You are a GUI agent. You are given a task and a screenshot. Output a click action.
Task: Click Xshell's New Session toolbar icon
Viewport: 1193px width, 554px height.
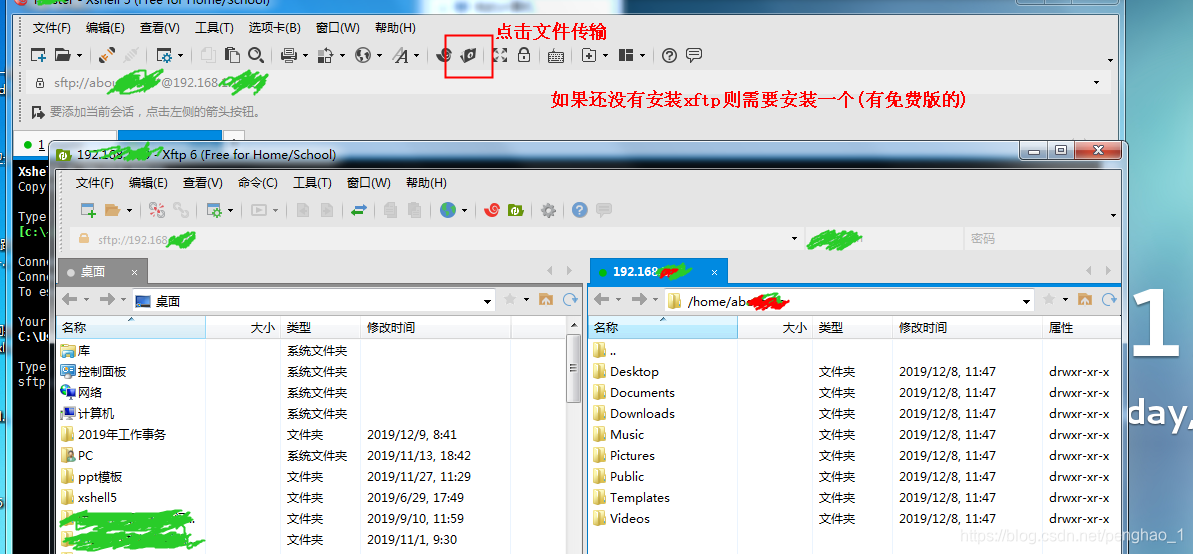[x=38, y=55]
